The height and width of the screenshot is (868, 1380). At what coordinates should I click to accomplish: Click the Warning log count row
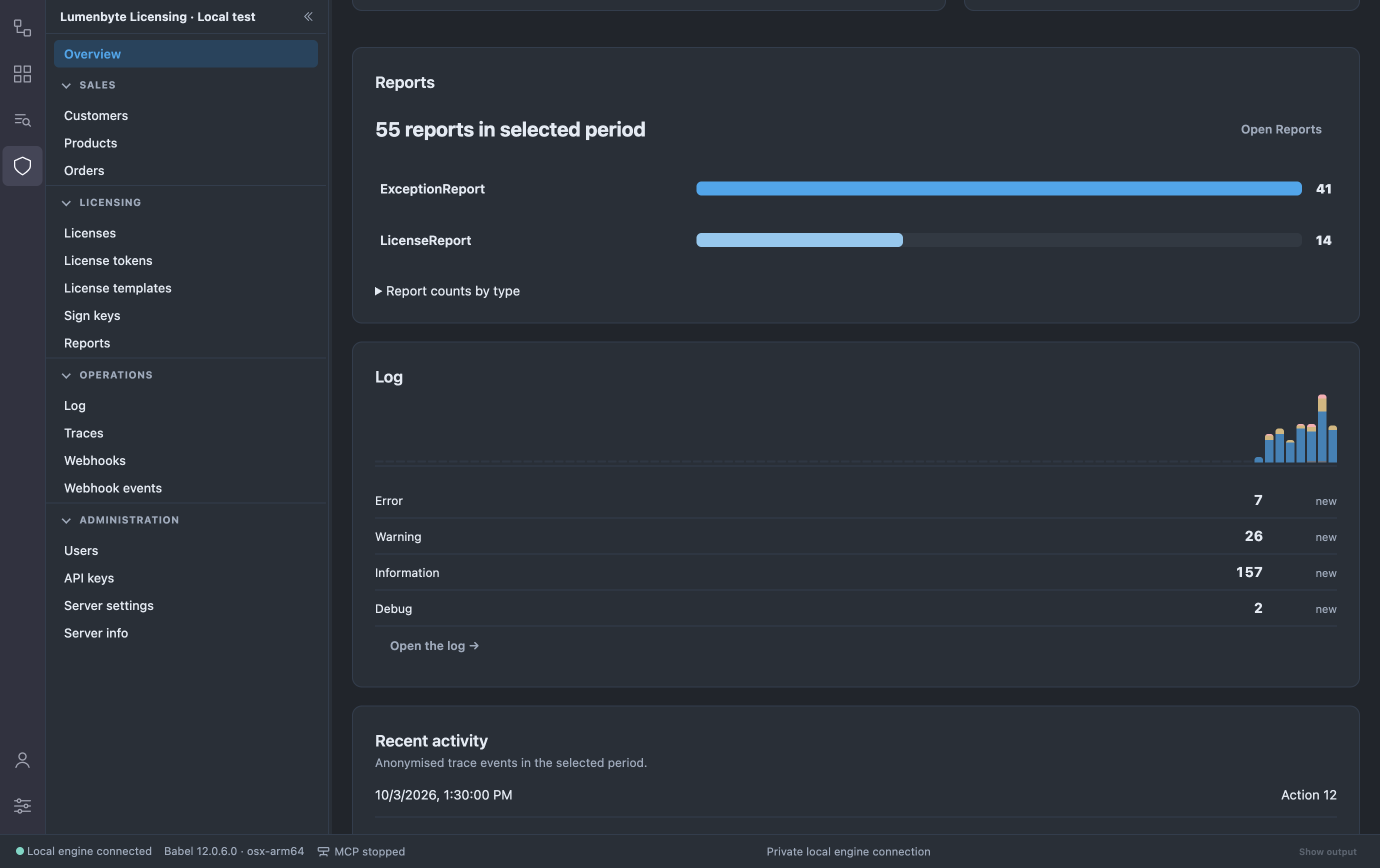[x=855, y=537]
